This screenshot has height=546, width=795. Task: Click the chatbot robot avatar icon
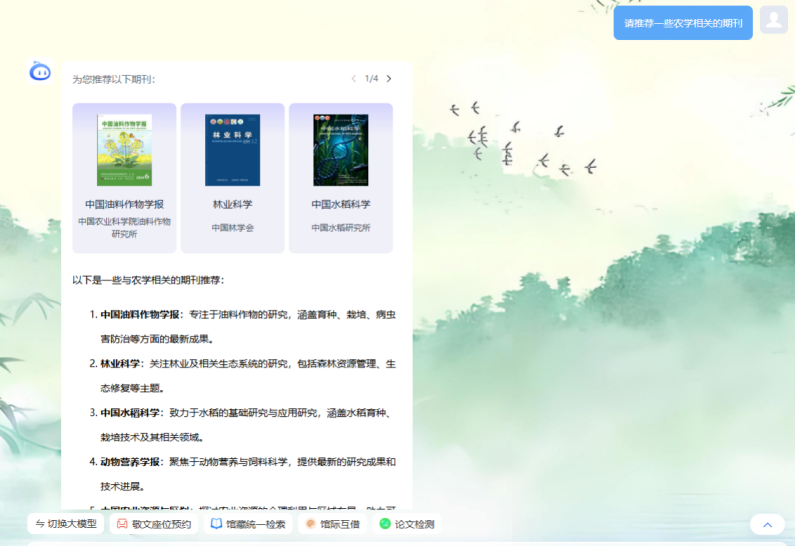(40, 71)
